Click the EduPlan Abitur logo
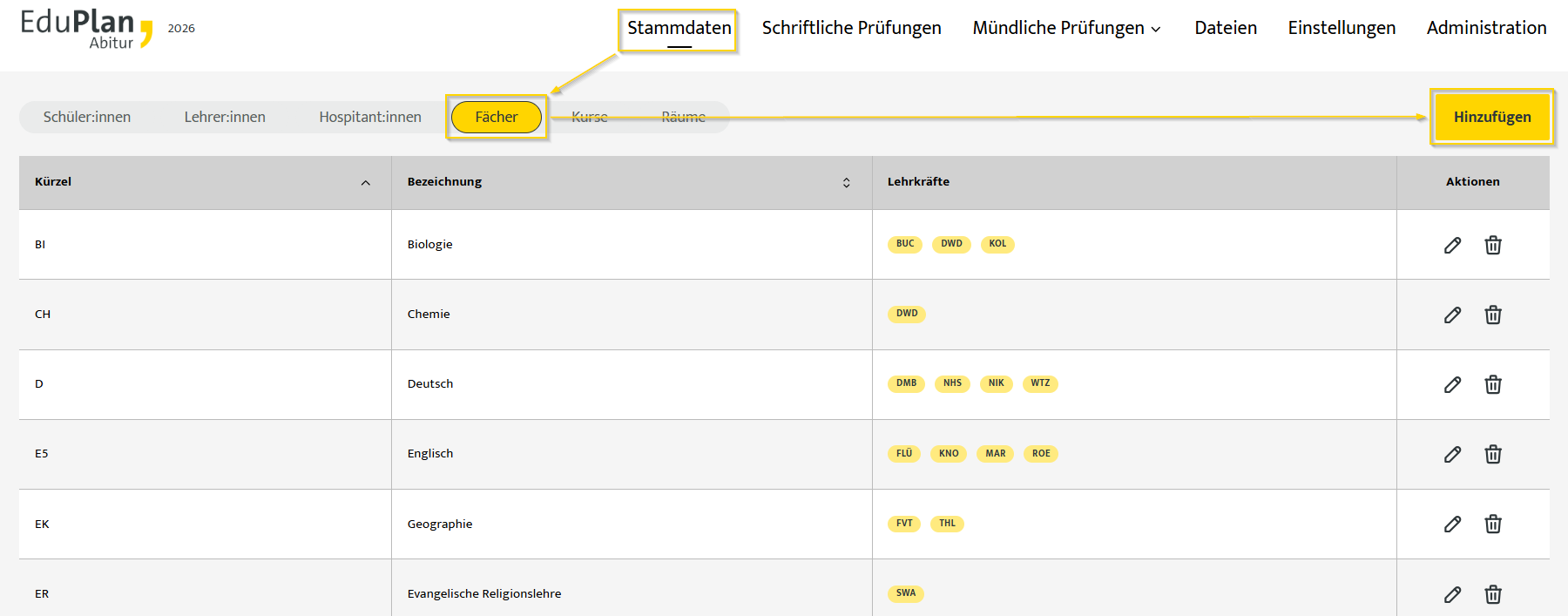Viewport: 1568px width, 616px height. 86,29
